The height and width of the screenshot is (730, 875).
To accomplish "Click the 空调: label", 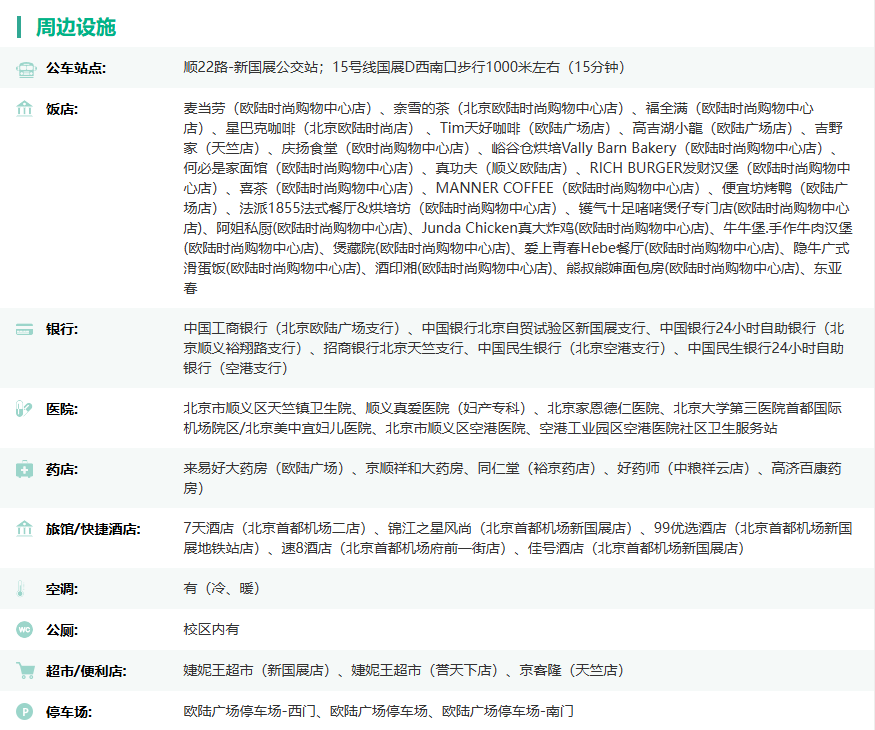I will [x=62, y=589].
